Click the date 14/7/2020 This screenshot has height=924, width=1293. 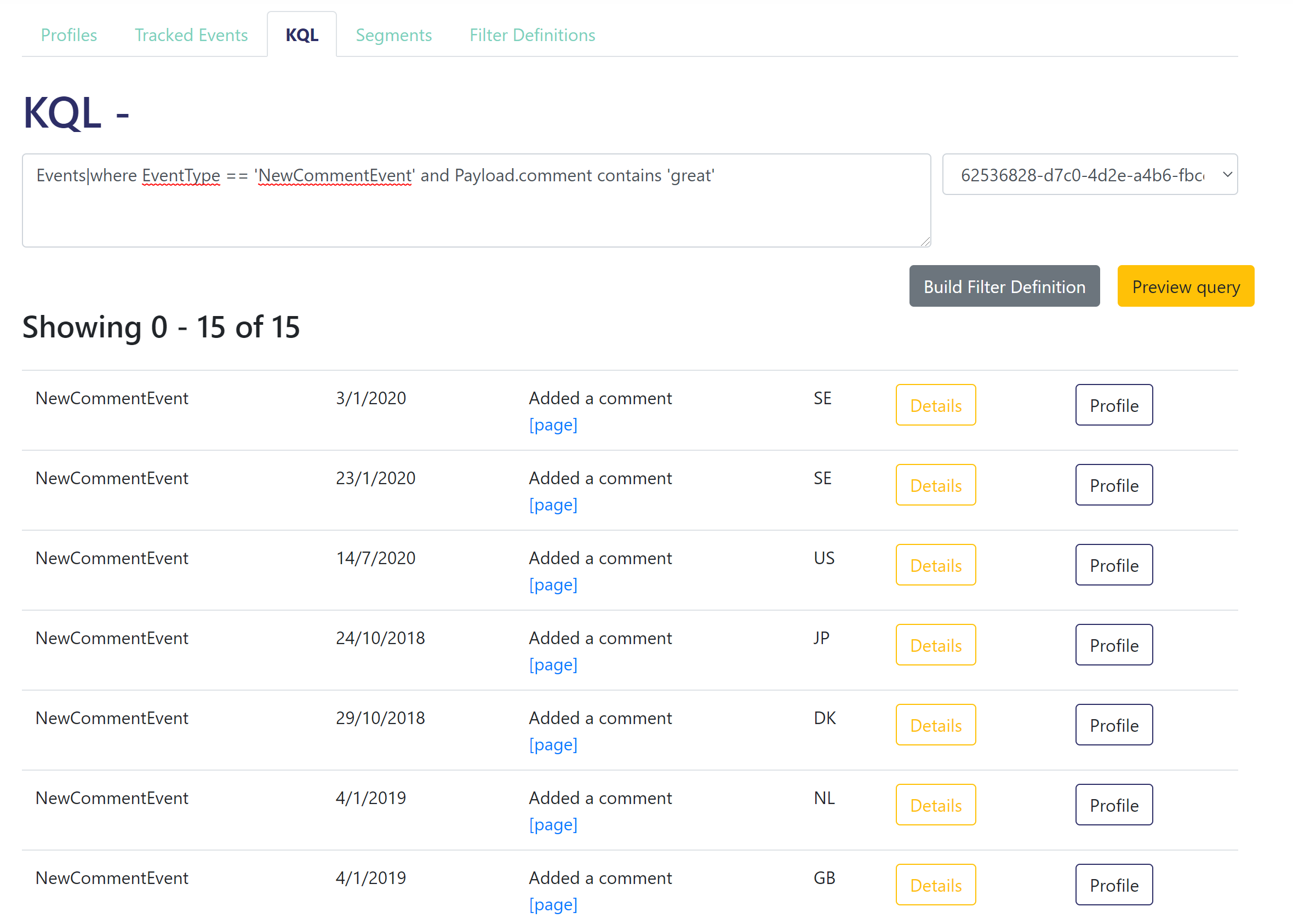[x=376, y=558]
